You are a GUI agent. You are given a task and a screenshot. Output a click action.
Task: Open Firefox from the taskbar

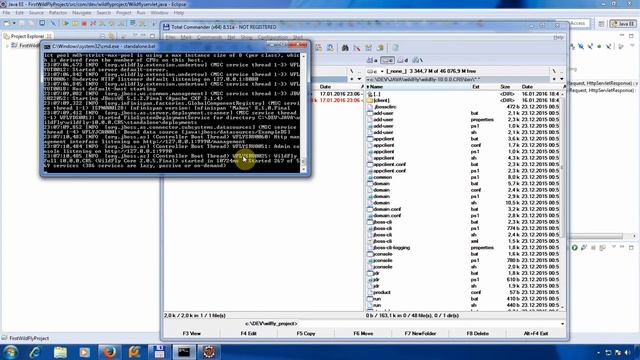click(109, 352)
